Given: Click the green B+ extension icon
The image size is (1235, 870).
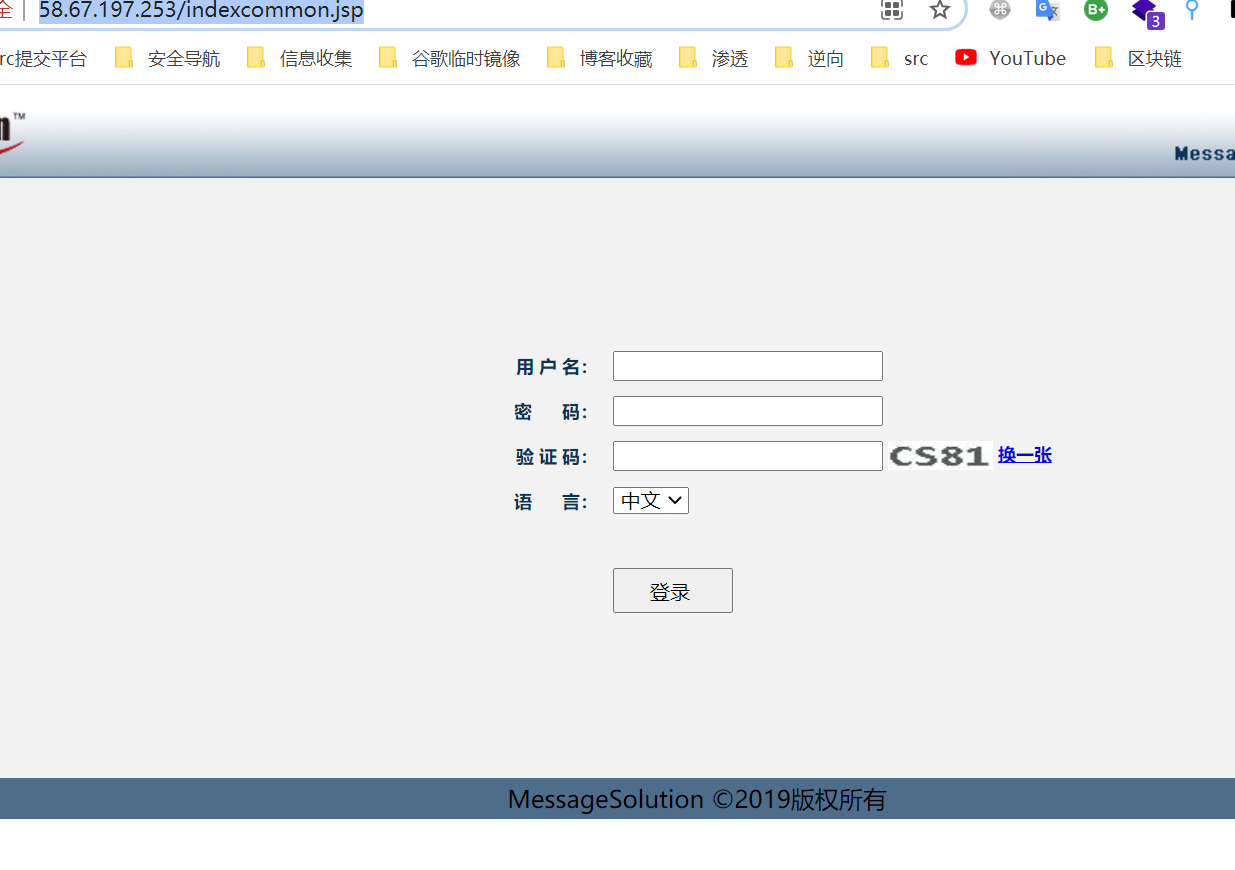Looking at the screenshot, I should point(1096,10).
